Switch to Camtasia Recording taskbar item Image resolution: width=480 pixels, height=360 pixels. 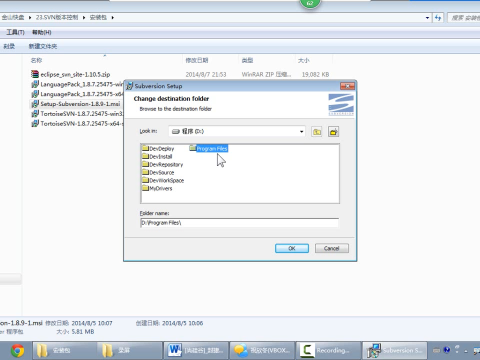(x=328, y=350)
